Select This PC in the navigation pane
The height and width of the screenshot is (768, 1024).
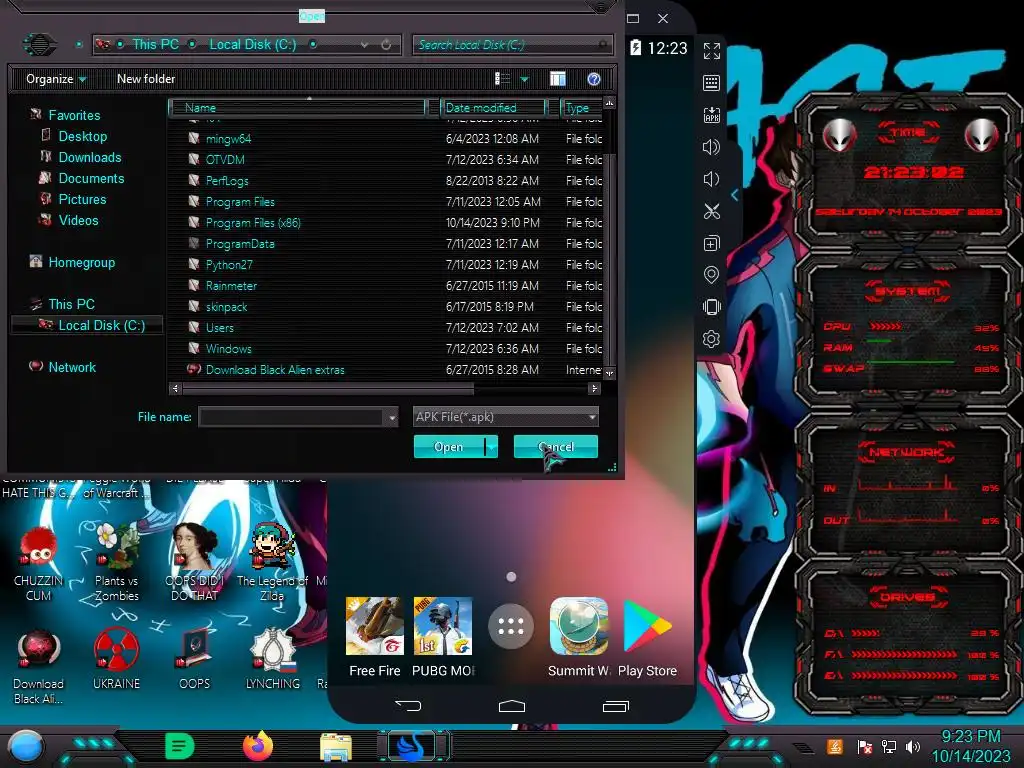click(71, 304)
